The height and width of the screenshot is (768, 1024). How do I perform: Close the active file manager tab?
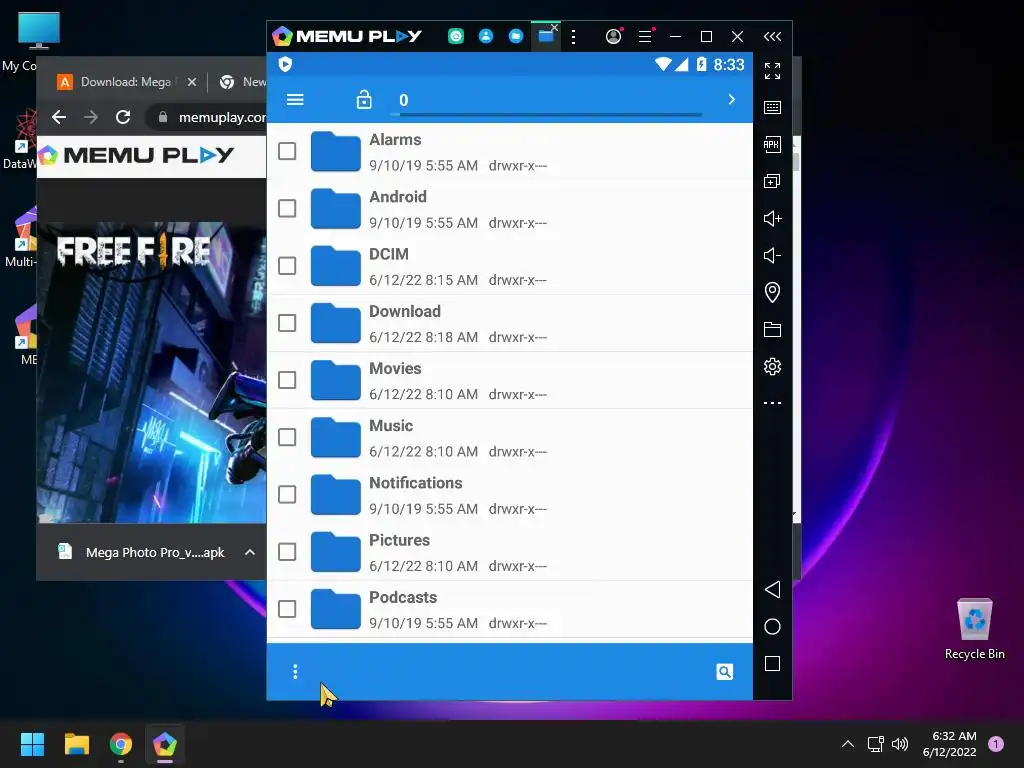point(554,27)
